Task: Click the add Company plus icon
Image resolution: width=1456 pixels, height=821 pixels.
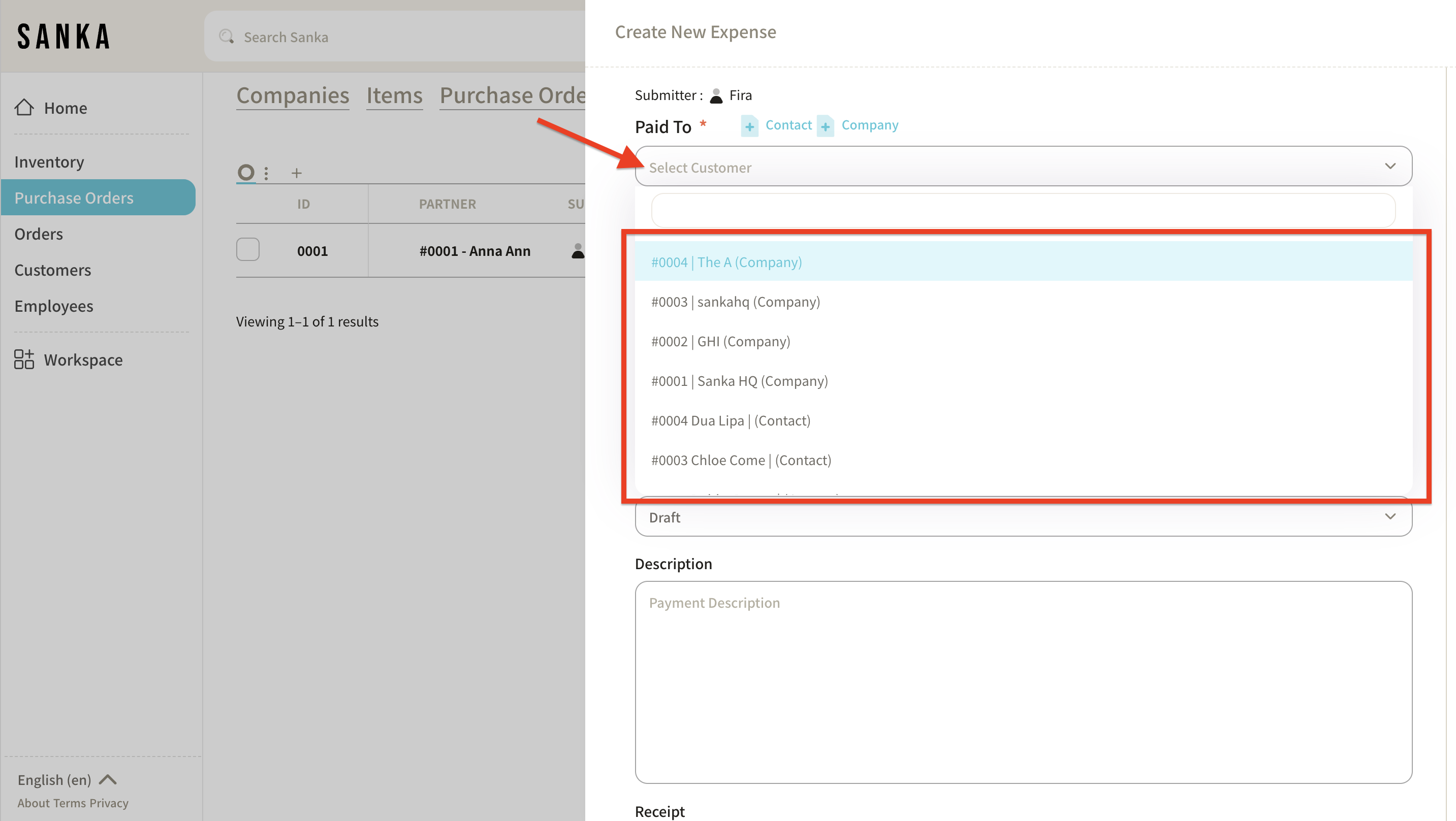Action: pos(825,126)
